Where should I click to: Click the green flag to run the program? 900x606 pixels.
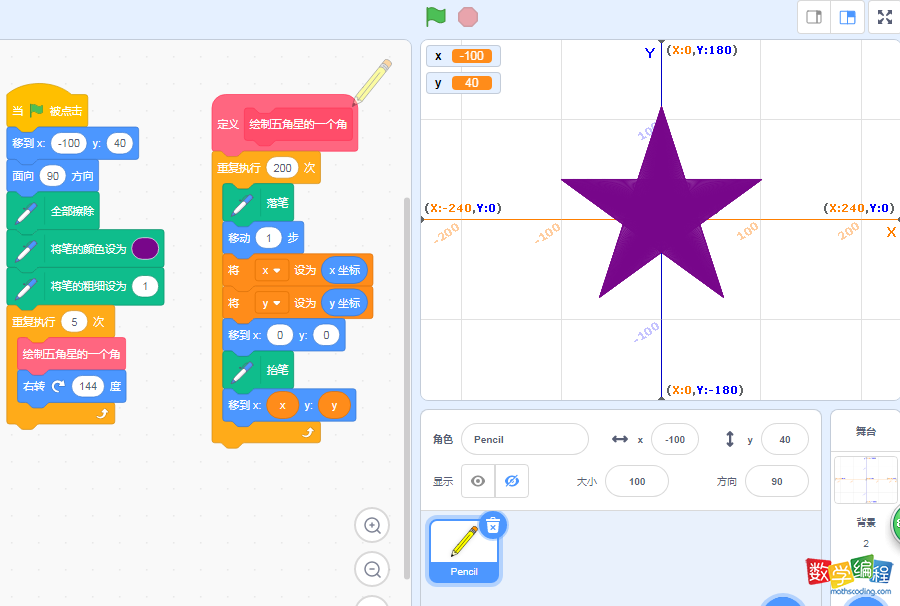pos(435,17)
